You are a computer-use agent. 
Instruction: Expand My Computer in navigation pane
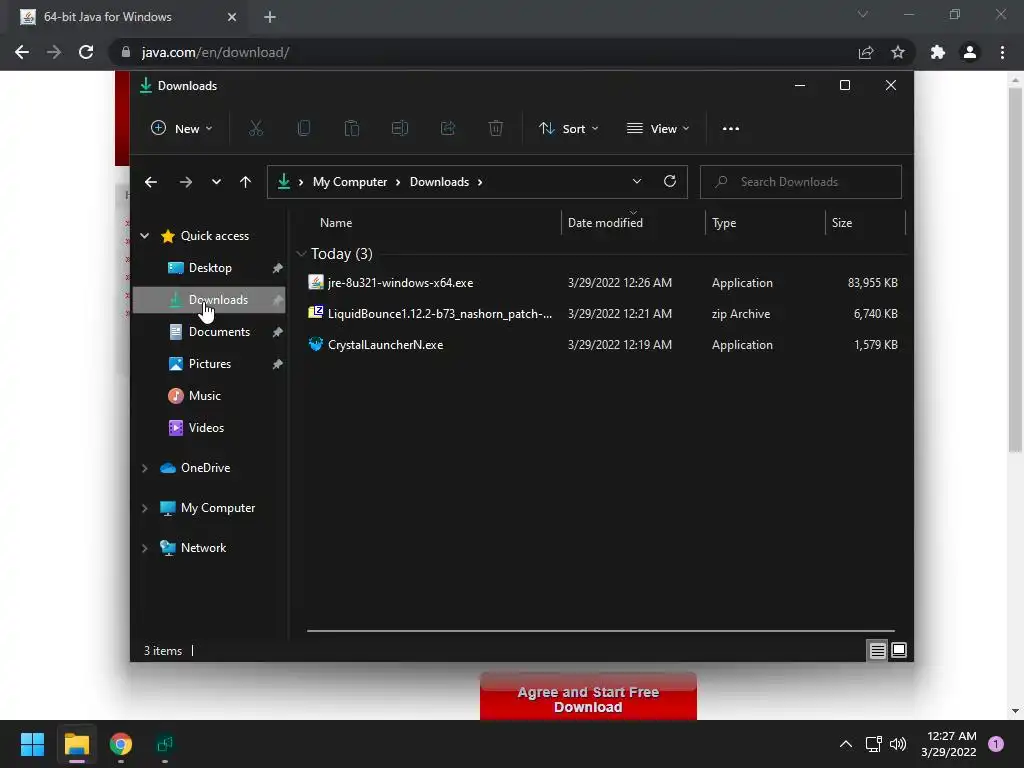(x=145, y=508)
